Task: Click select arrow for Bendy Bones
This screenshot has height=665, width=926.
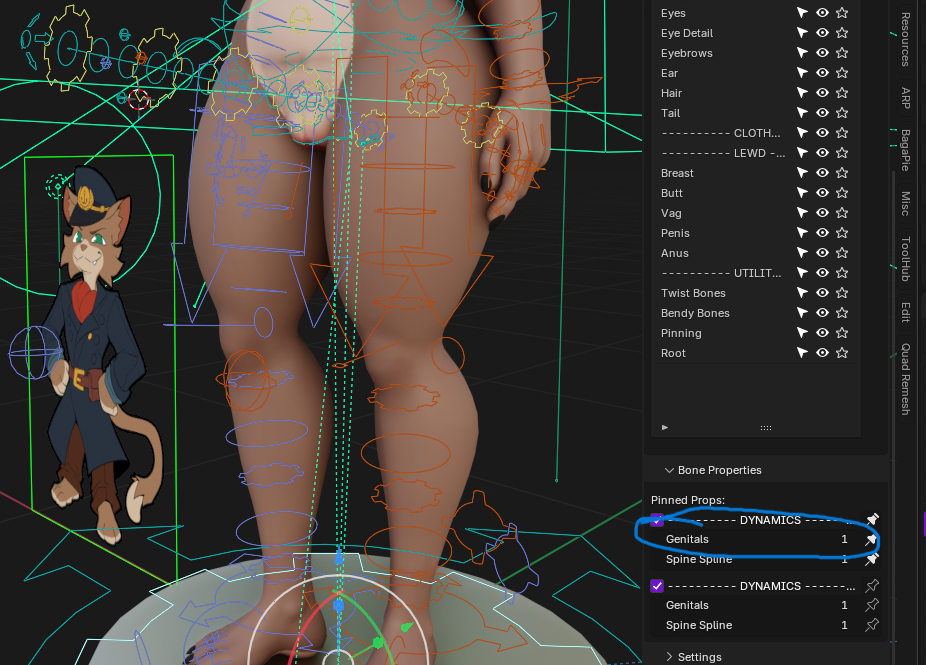Action: [x=802, y=313]
